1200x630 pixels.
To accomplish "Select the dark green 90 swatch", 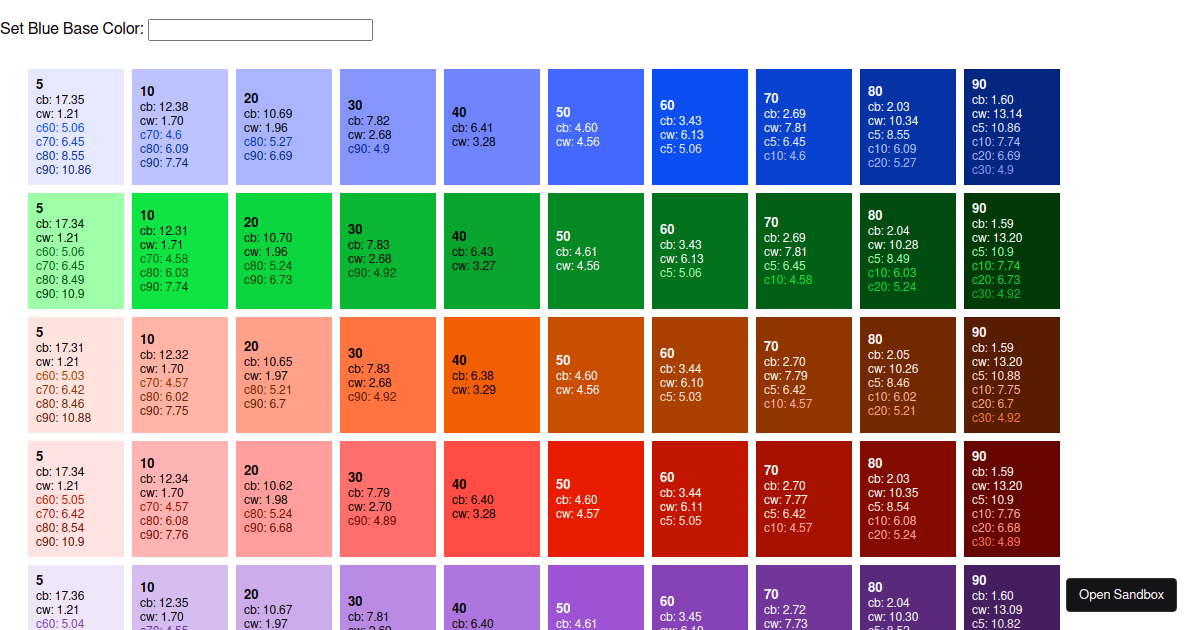I will pyautogui.click(x=1012, y=250).
